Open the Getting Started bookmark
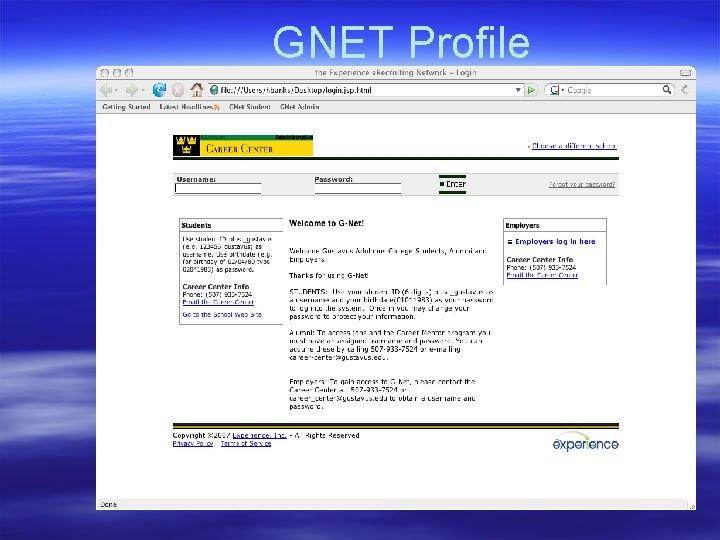 point(126,107)
